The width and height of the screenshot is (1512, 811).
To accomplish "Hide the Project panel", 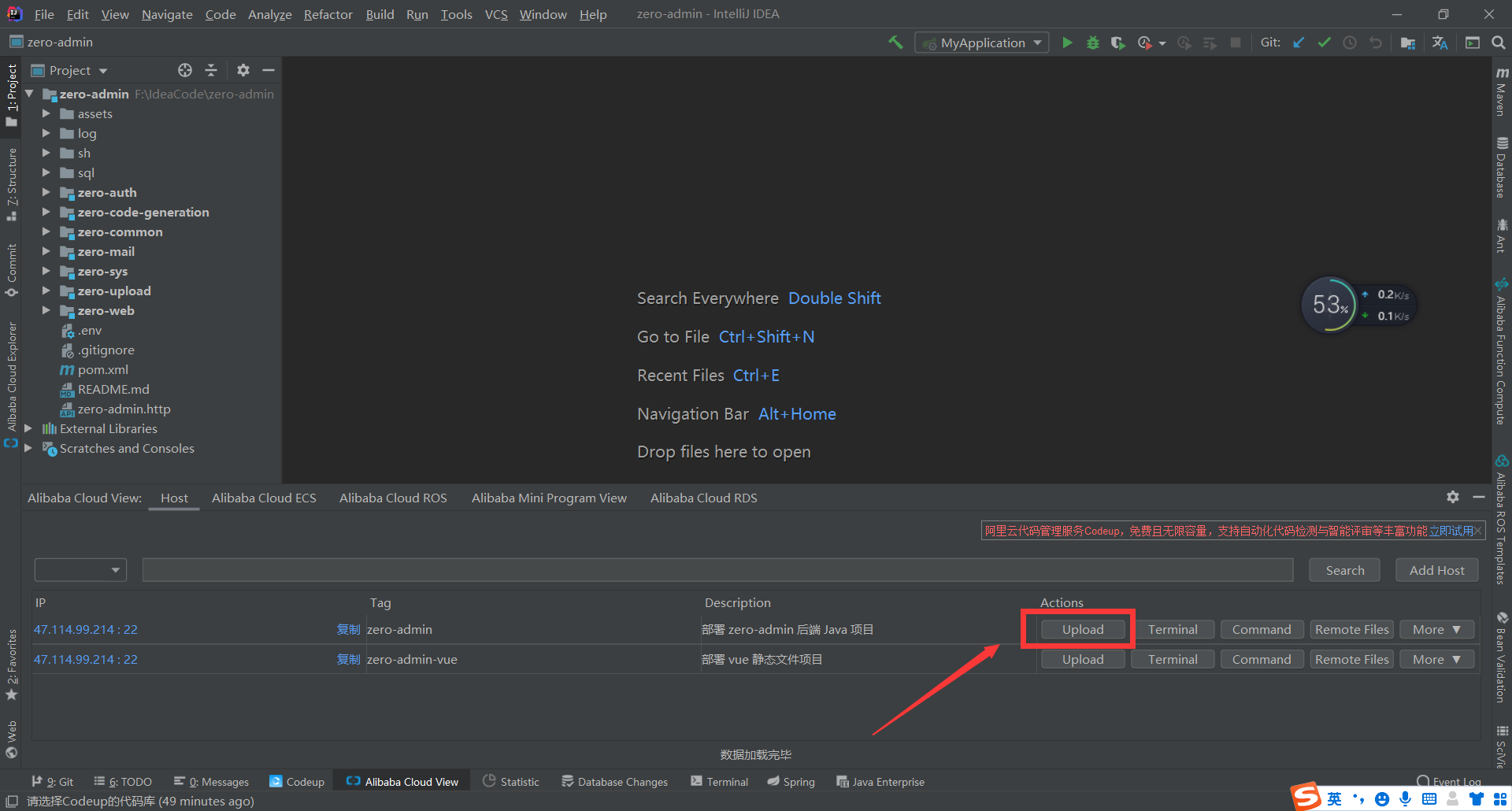I will click(x=269, y=70).
